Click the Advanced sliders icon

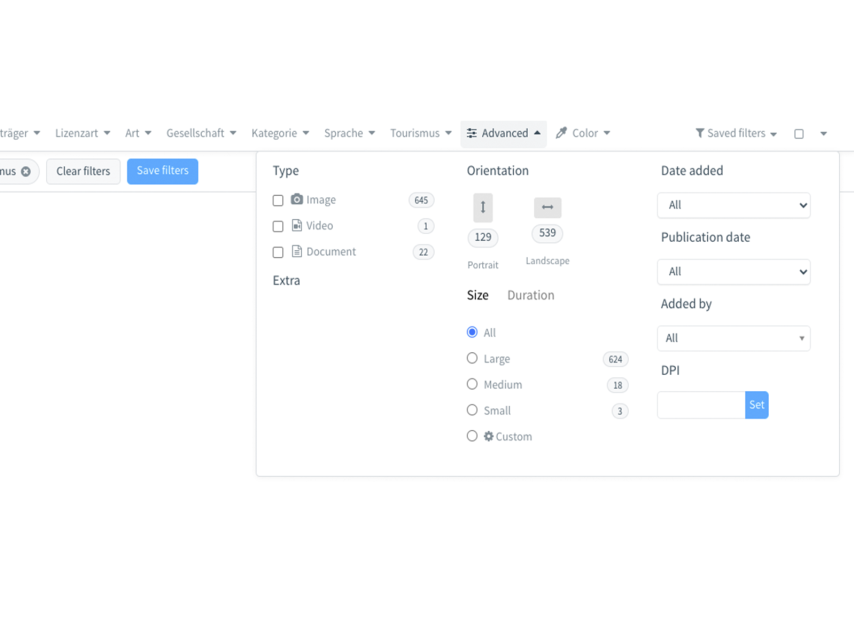click(x=472, y=133)
